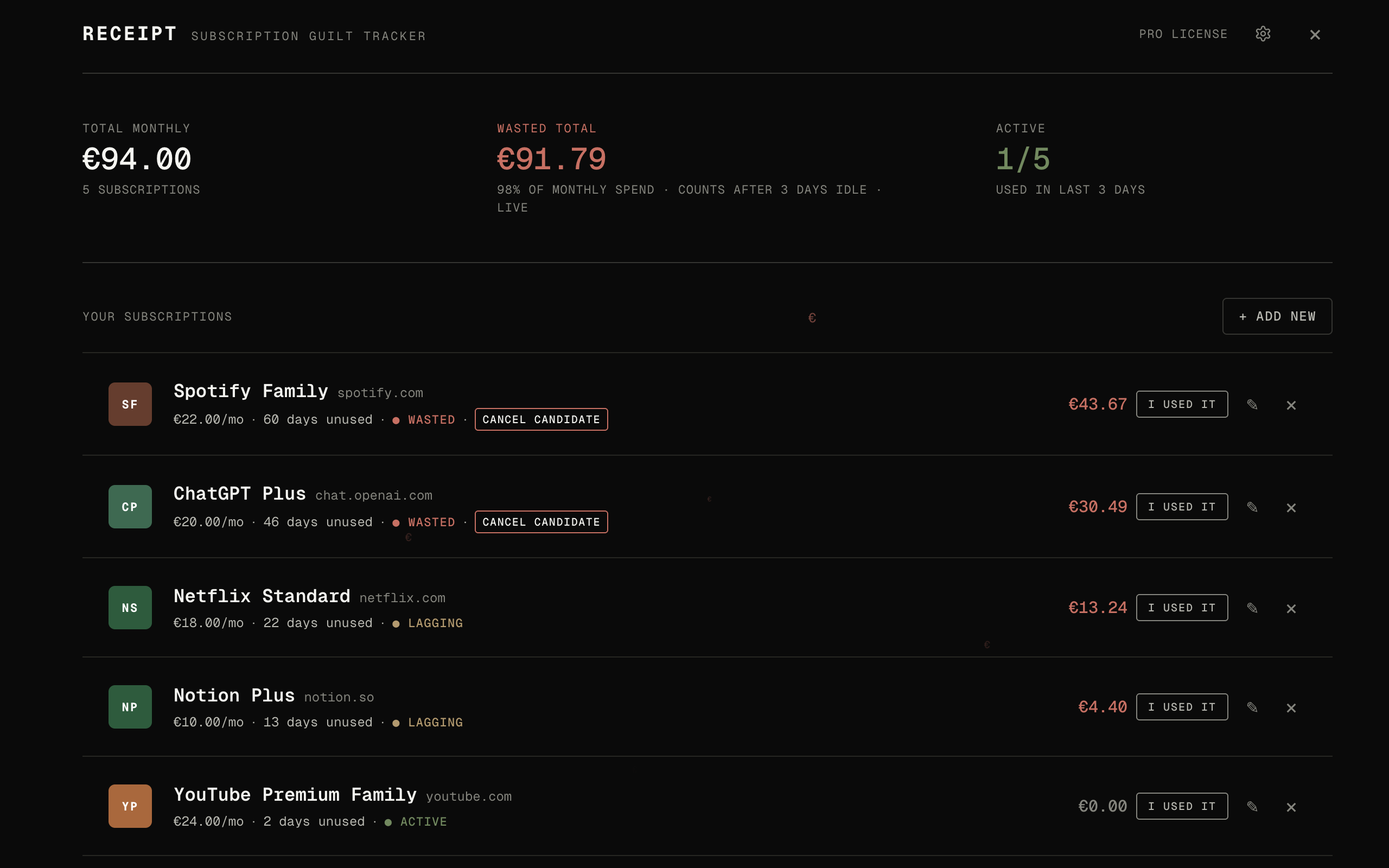Click the €94.00 total monthly figure
This screenshot has height=868, width=1389.
[137, 159]
